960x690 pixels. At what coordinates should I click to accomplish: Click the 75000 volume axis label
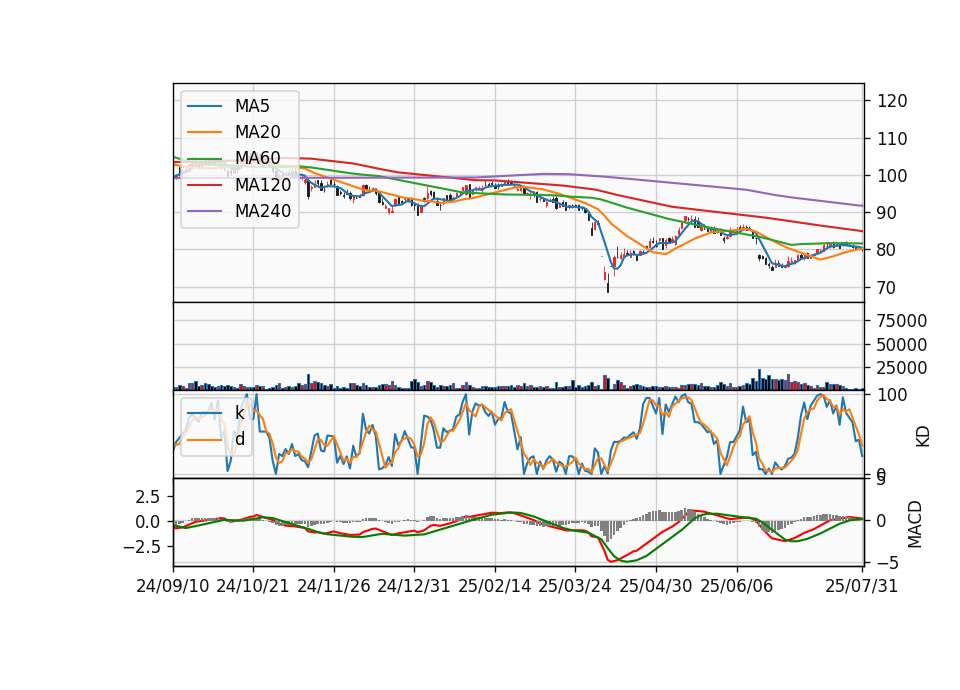coord(902,321)
